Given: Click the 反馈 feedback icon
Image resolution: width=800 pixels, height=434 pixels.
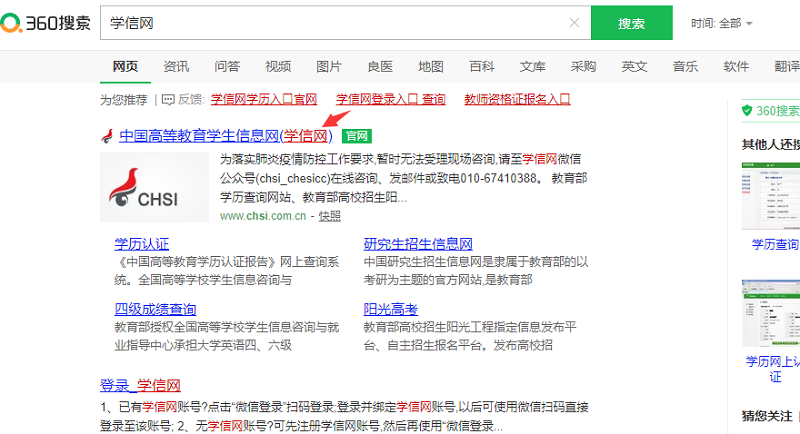Looking at the screenshot, I should tap(168, 99).
